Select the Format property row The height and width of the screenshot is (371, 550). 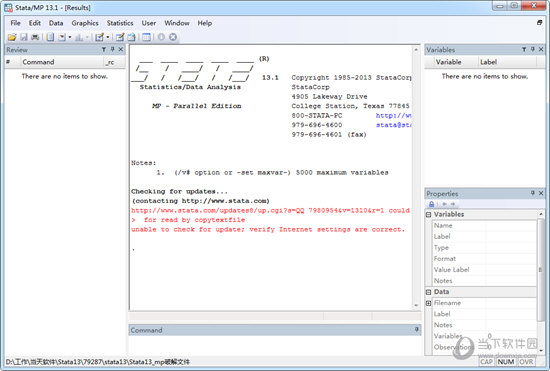coord(484,259)
